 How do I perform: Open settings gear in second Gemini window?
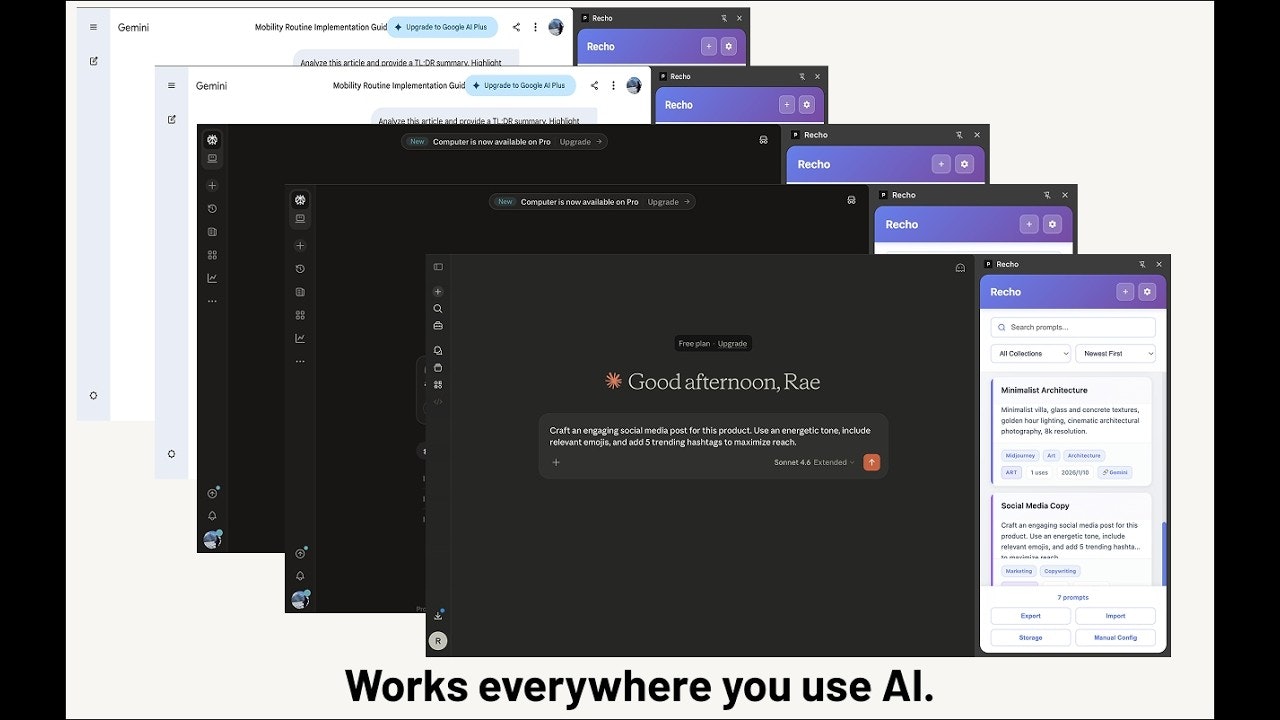click(171, 453)
